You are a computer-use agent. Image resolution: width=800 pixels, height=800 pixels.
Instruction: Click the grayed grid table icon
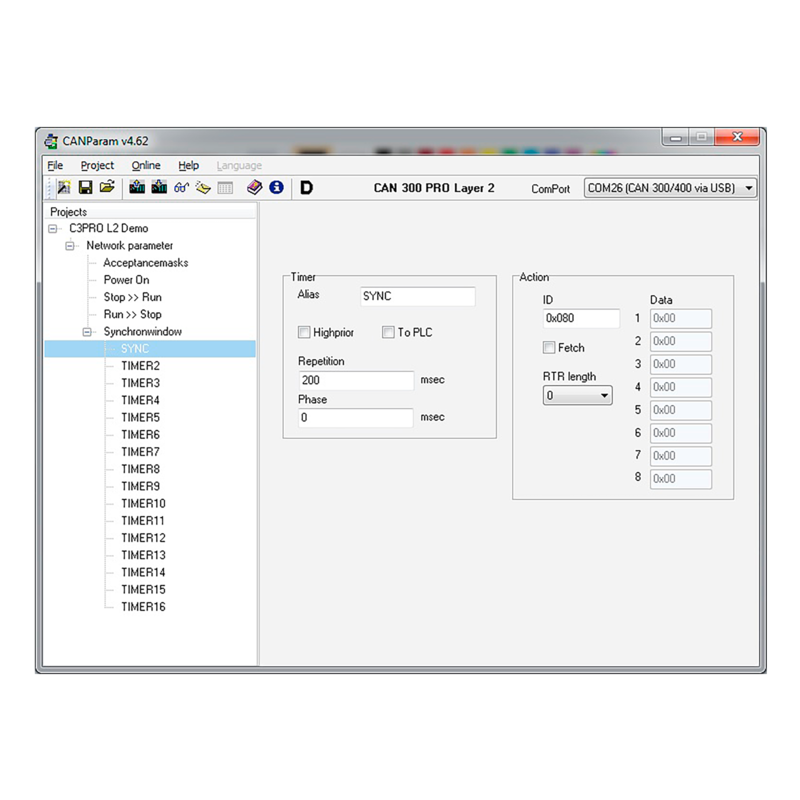[225, 188]
